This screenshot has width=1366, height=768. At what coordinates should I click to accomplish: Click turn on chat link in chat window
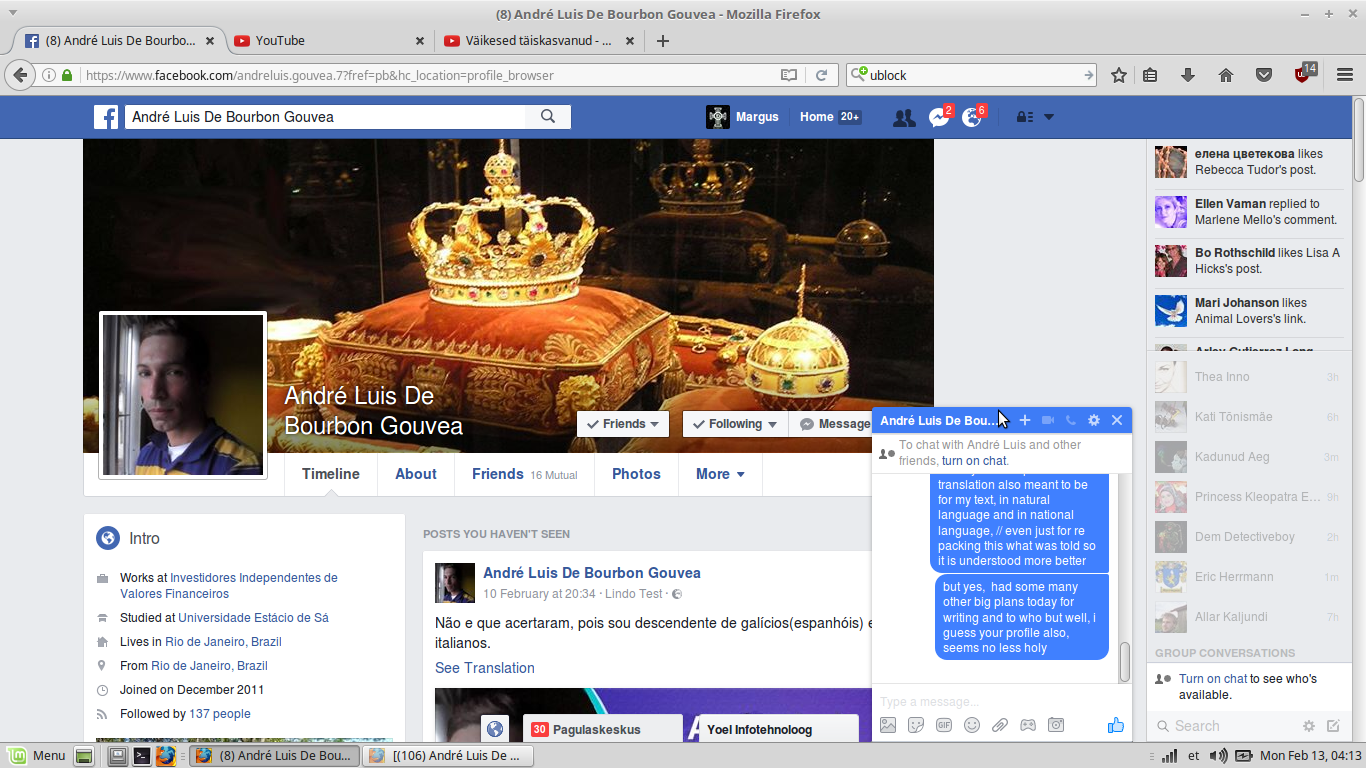coord(974,461)
